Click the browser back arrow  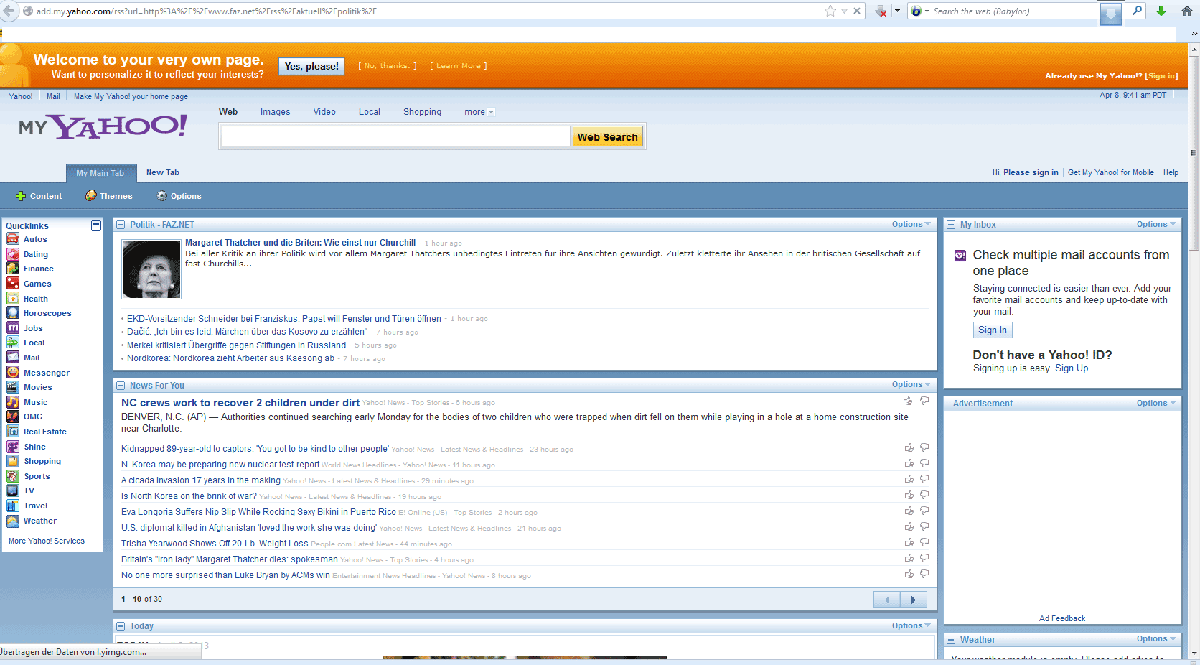tap(8, 11)
